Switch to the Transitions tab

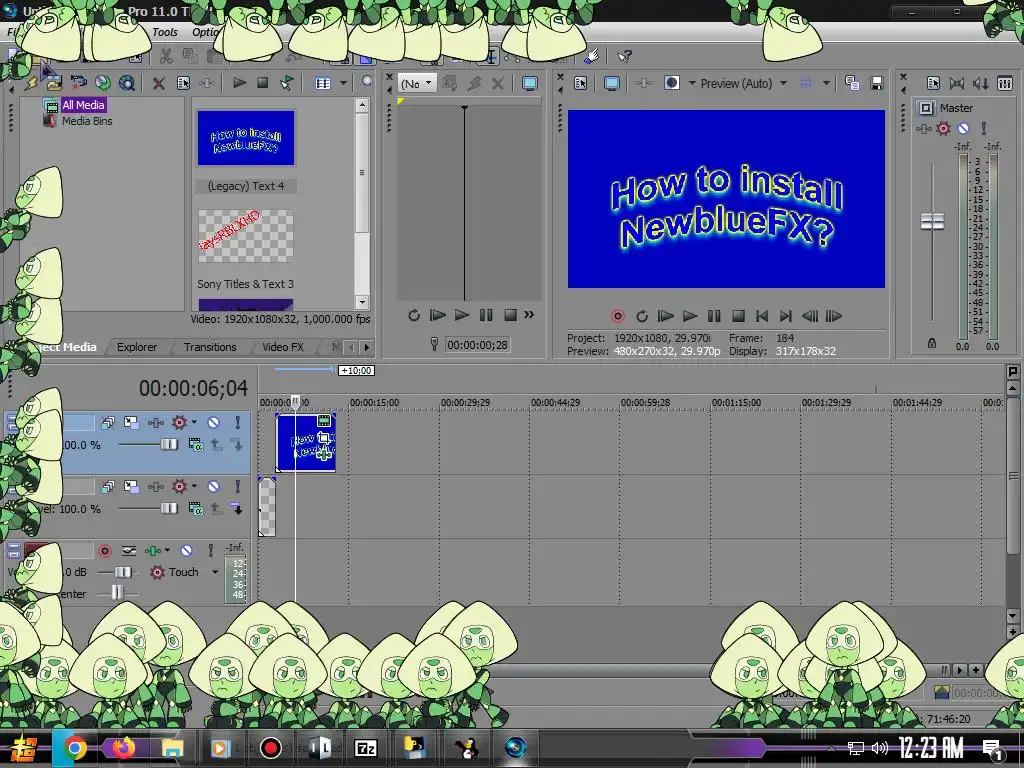pyautogui.click(x=210, y=347)
